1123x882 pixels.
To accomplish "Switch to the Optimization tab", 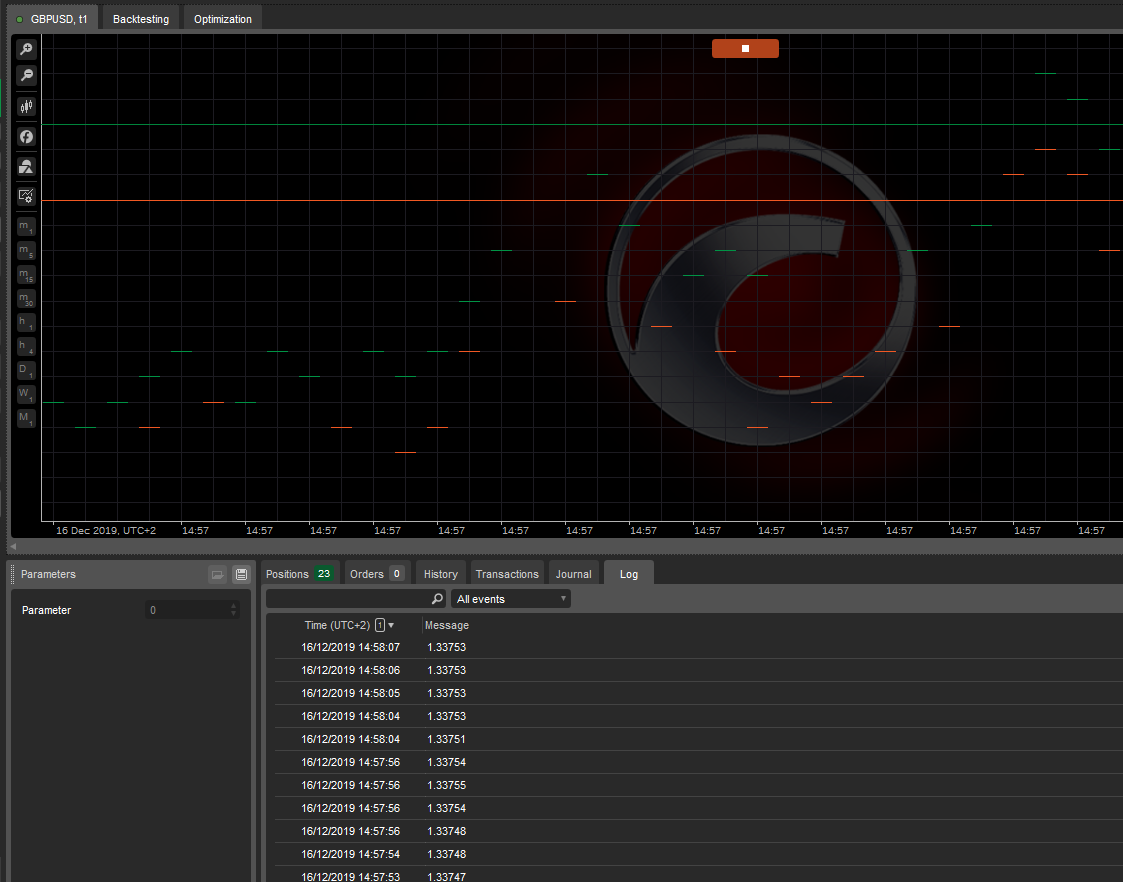I will click(x=223, y=19).
